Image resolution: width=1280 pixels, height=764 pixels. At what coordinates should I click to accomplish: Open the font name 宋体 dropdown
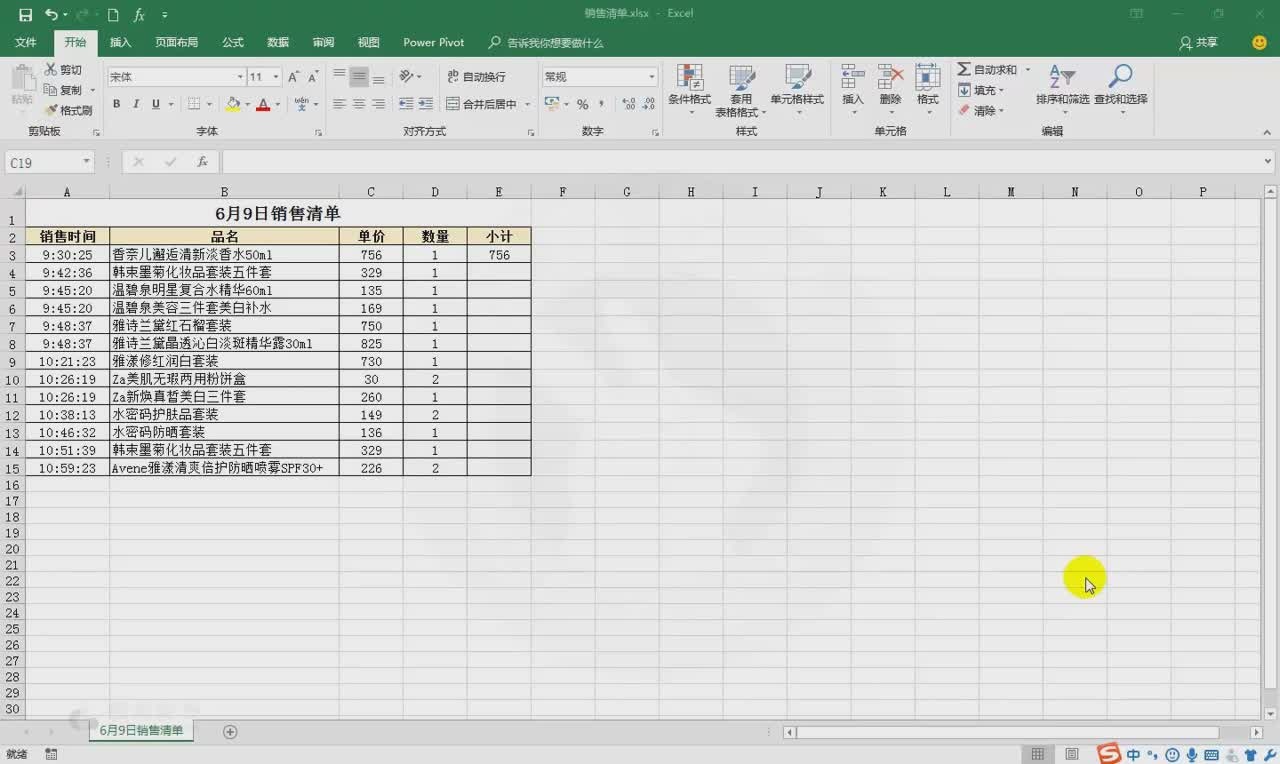(240, 77)
